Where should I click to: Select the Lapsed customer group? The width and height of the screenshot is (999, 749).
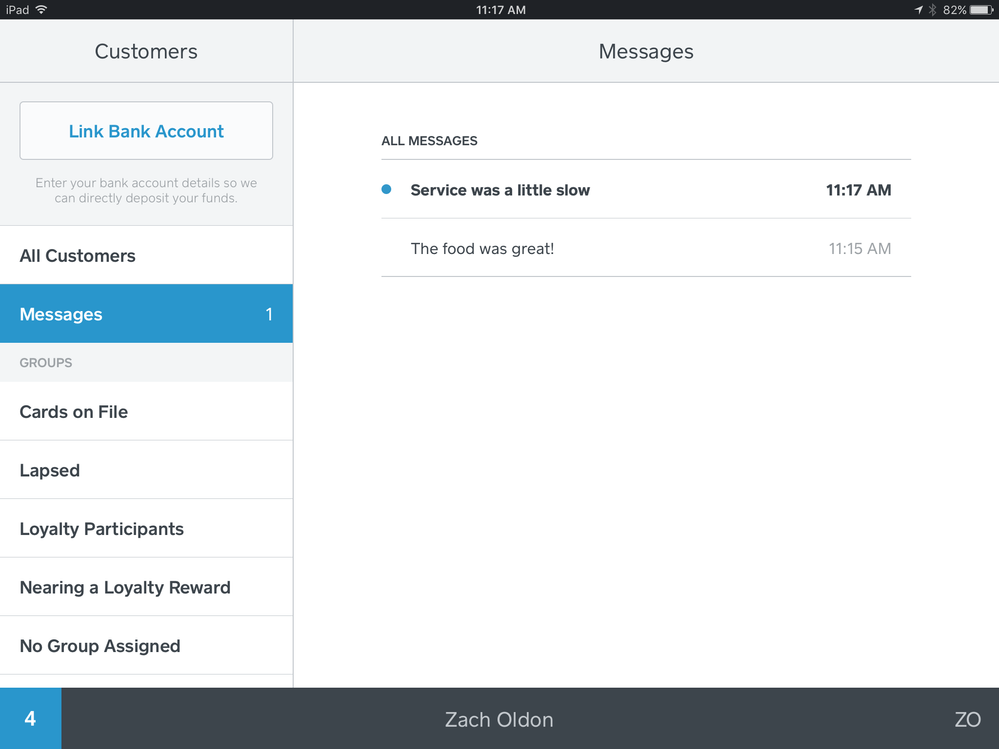[146, 470]
